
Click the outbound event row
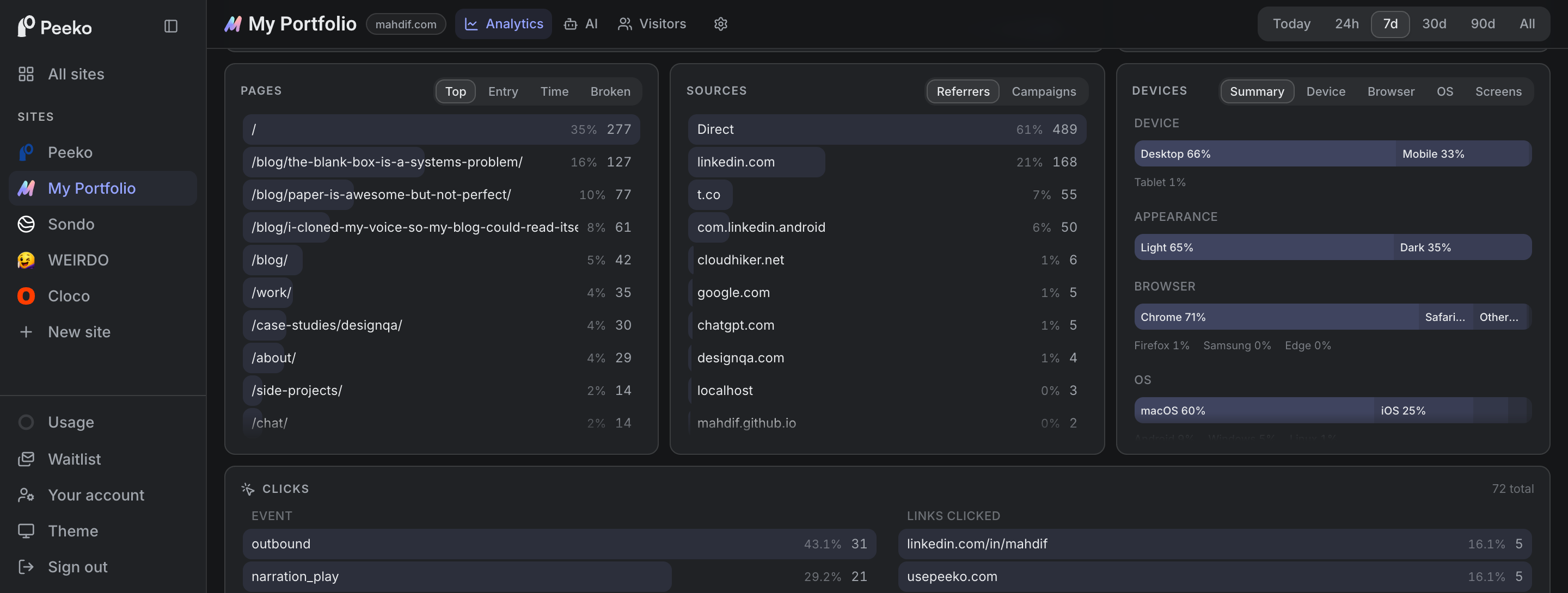point(559,543)
